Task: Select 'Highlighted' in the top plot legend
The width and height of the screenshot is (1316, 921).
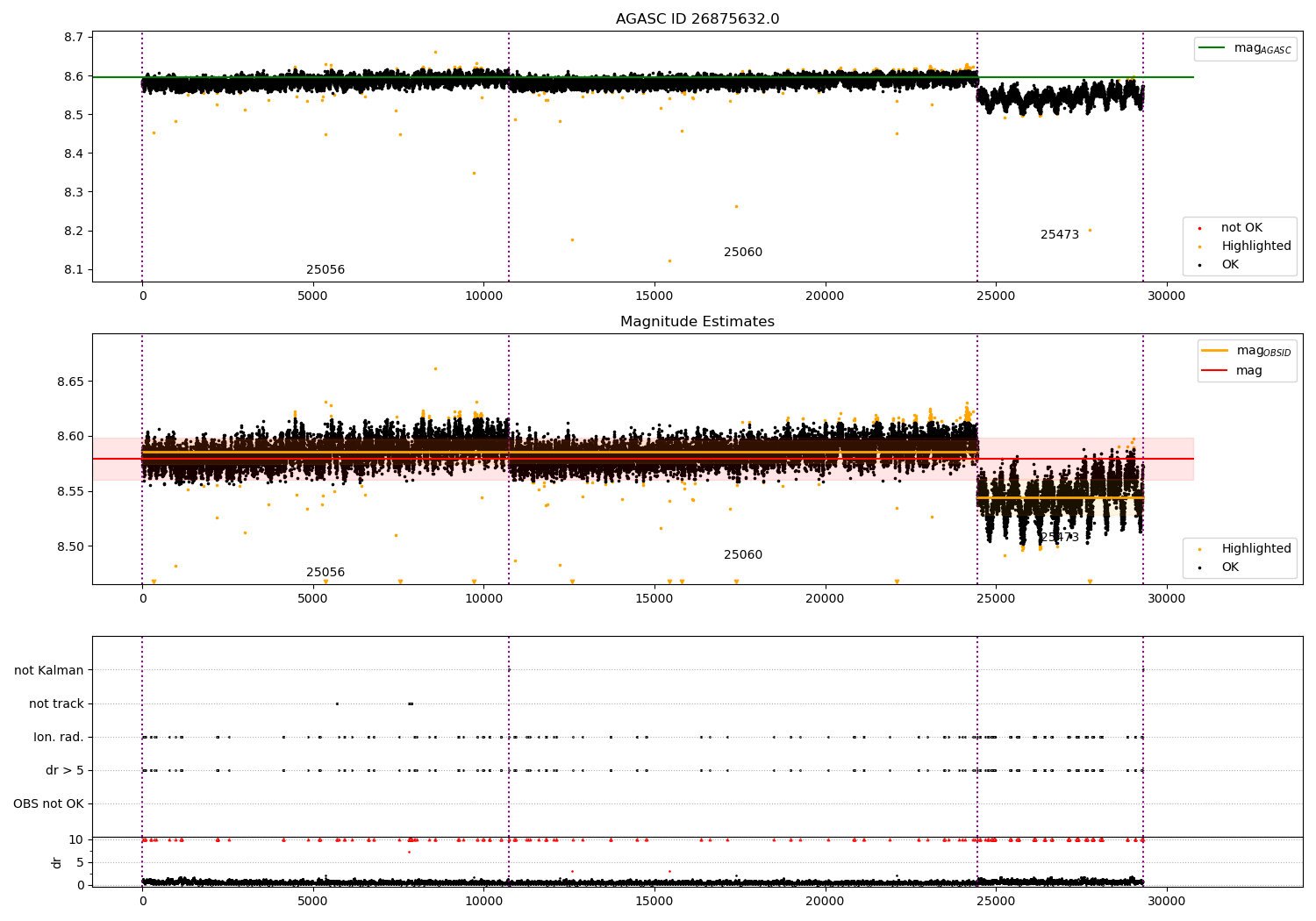Action: tap(1256, 246)
